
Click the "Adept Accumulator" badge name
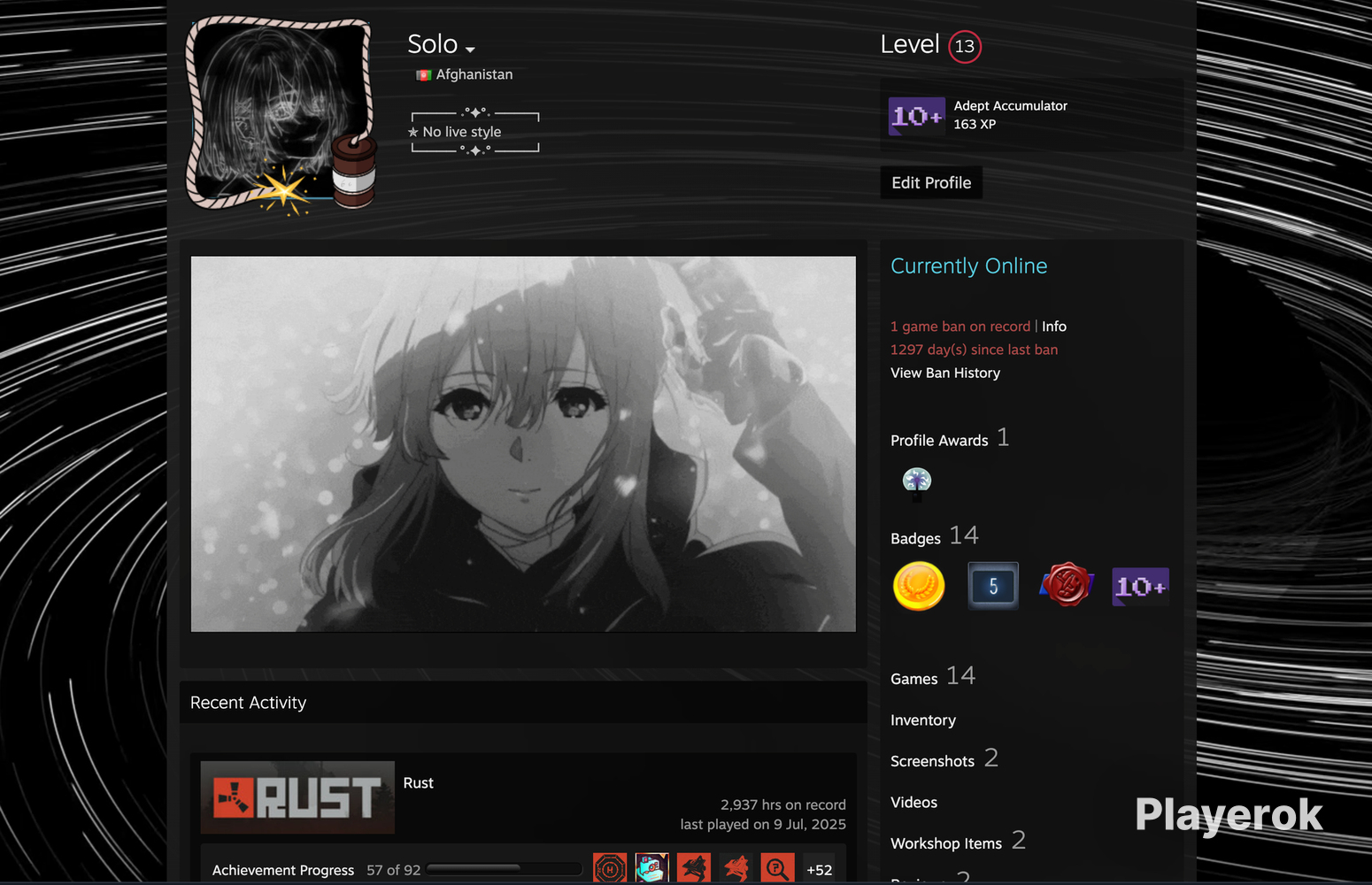point(1010,106)
